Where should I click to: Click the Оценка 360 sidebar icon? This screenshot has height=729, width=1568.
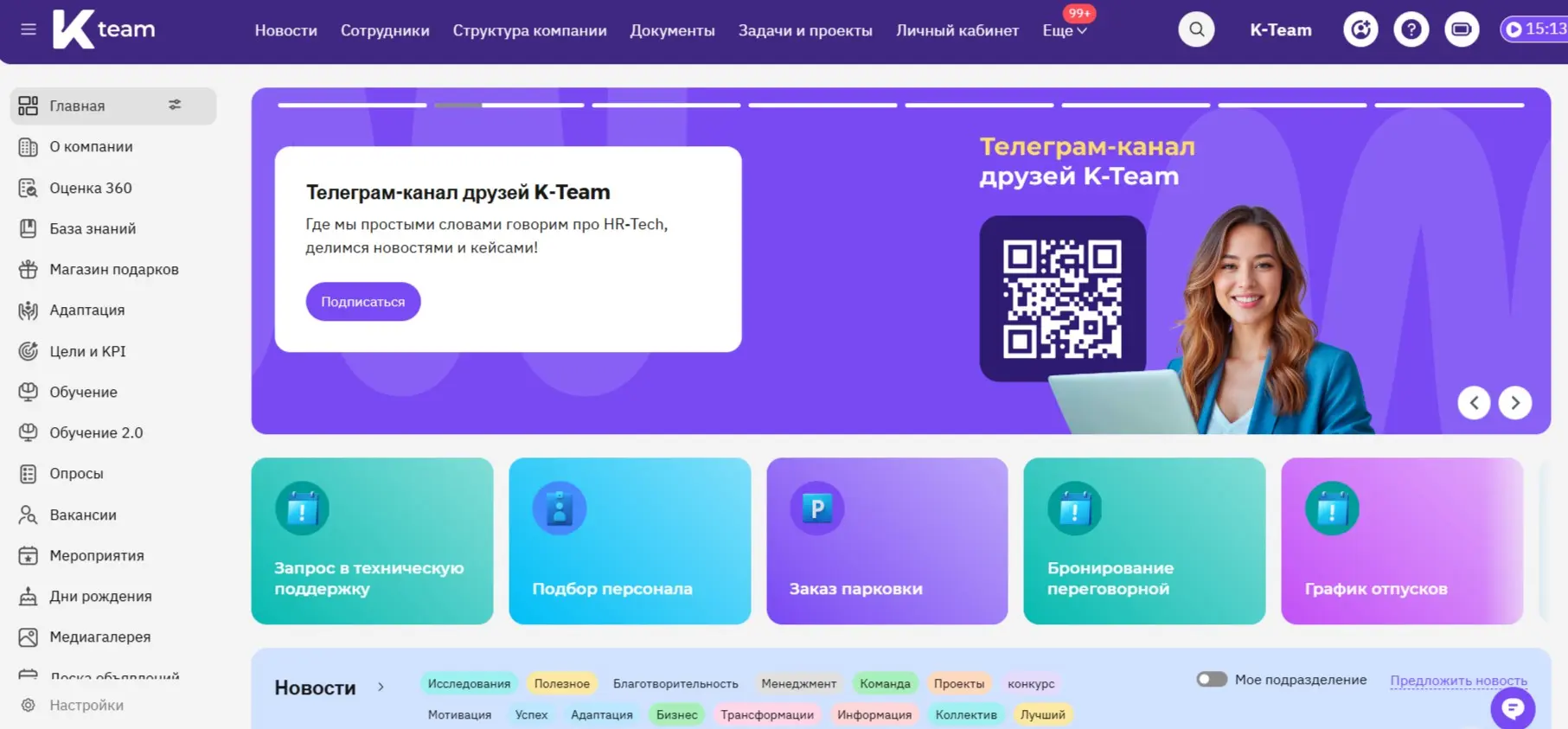tap(29, 188)
